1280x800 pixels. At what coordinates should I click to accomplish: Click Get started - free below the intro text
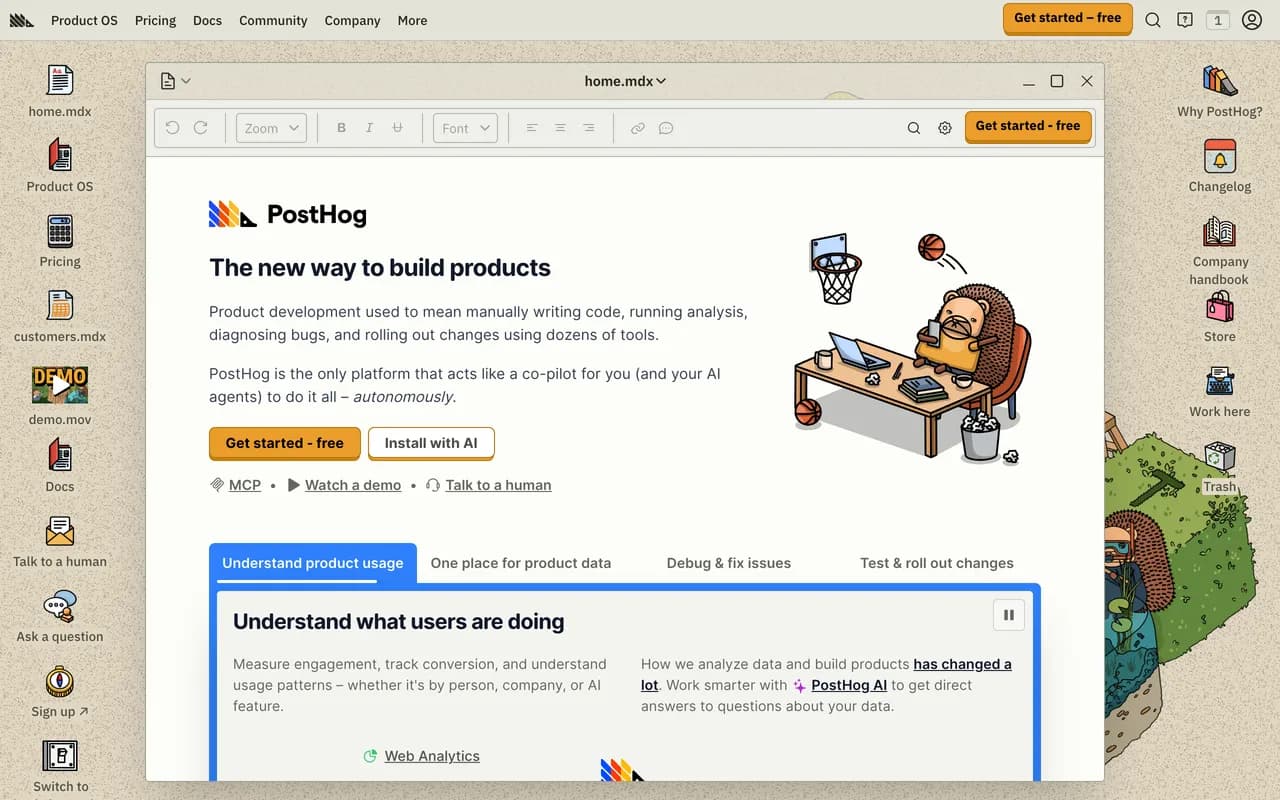coord(284,443)
